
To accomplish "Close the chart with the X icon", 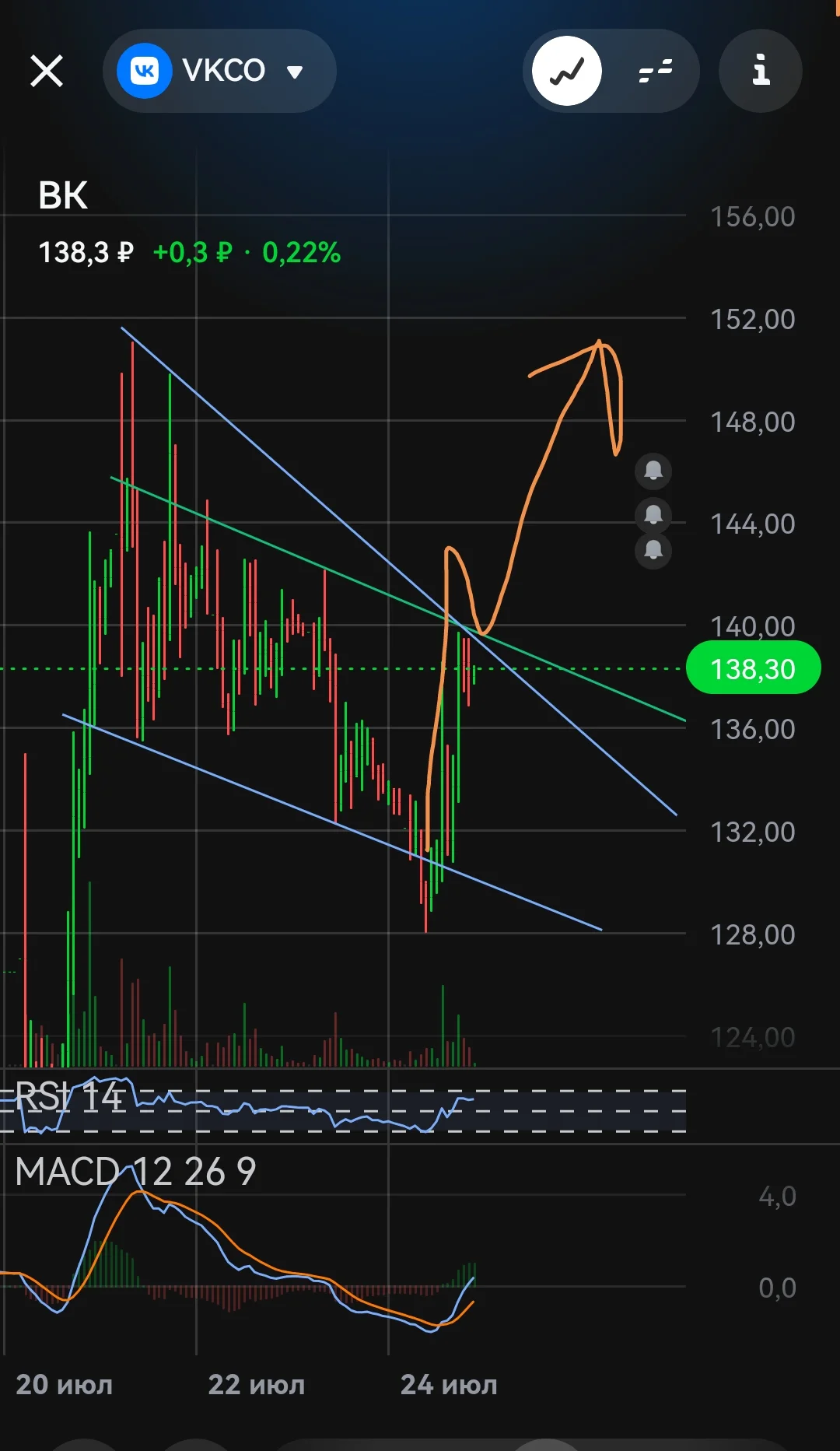I will click(47, 72).
